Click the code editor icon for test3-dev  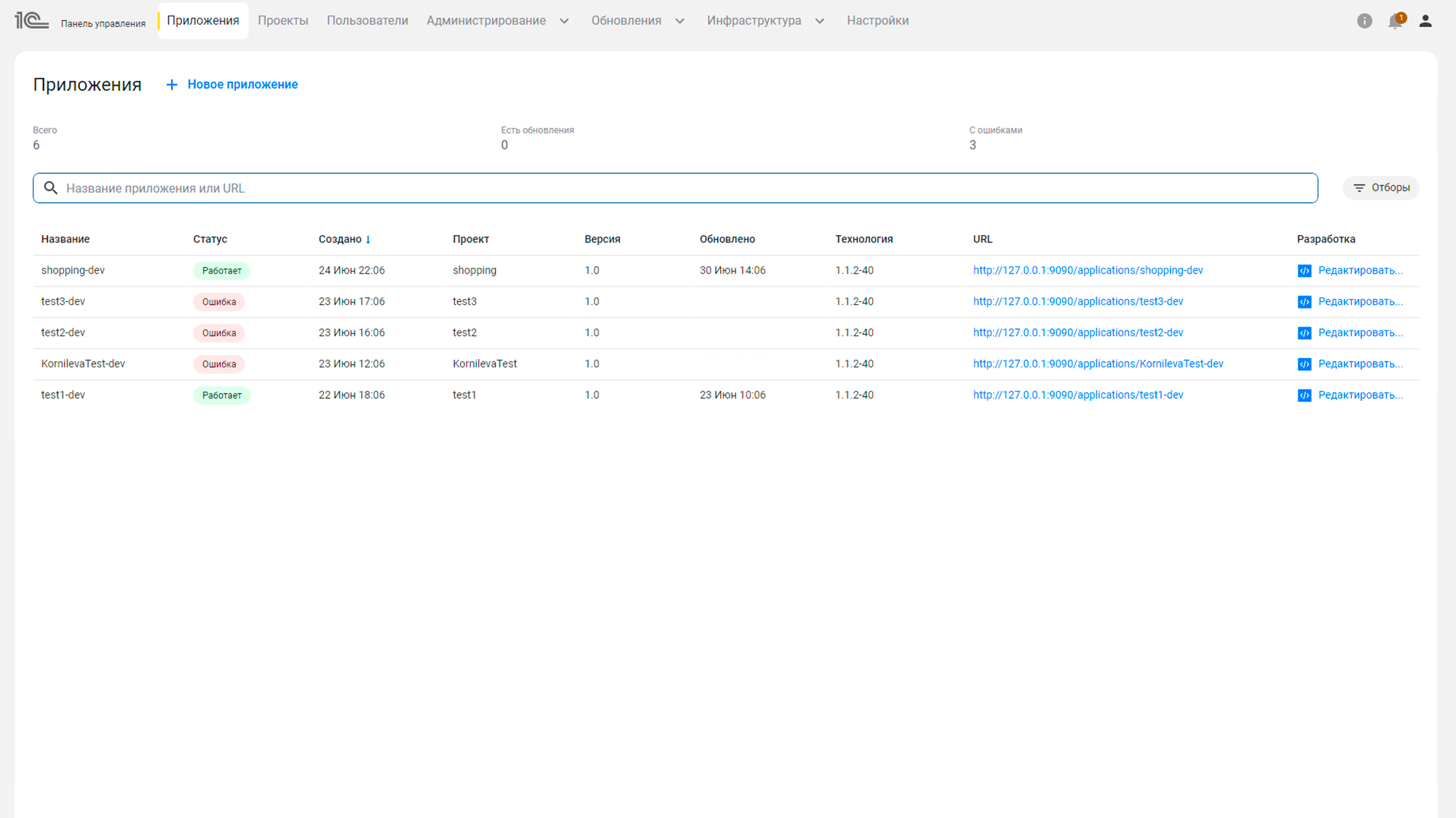click(1304, 302)
